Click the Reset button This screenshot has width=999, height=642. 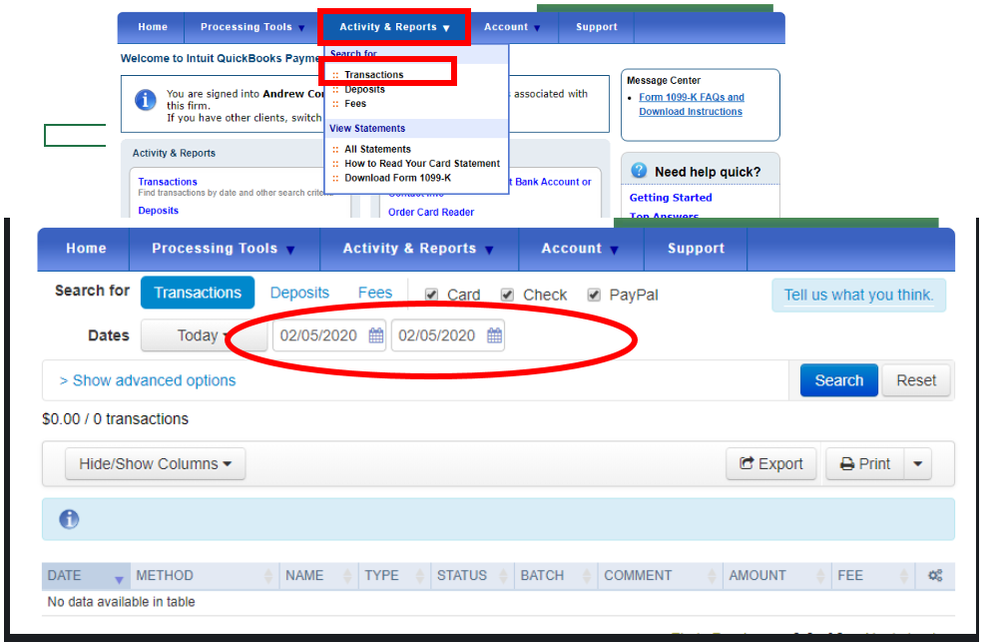click(916, 380)
